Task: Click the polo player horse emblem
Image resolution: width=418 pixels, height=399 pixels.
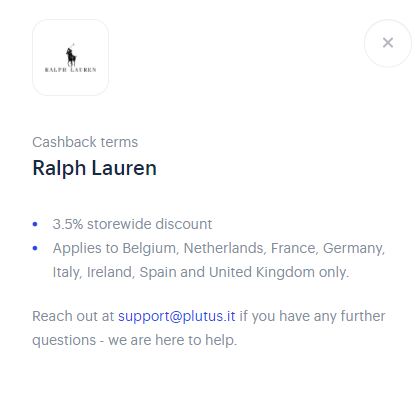Action: [x=71, y=54]
